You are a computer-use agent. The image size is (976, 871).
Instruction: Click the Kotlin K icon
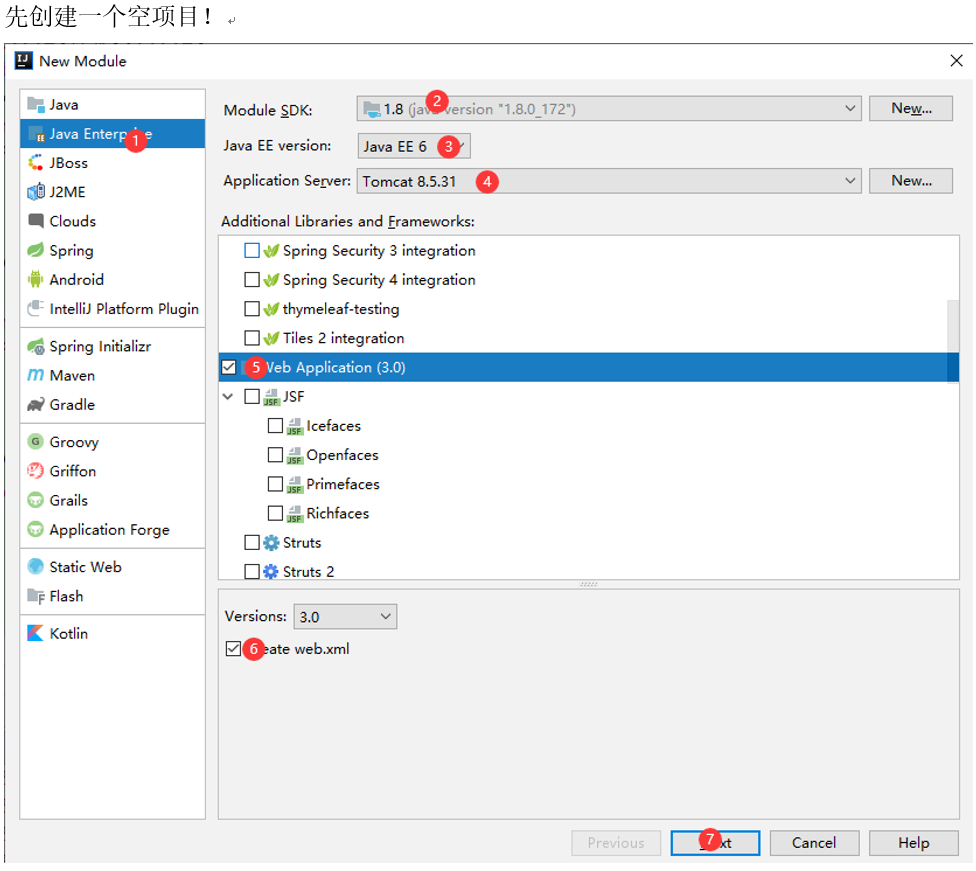click(x=35, y=633)
